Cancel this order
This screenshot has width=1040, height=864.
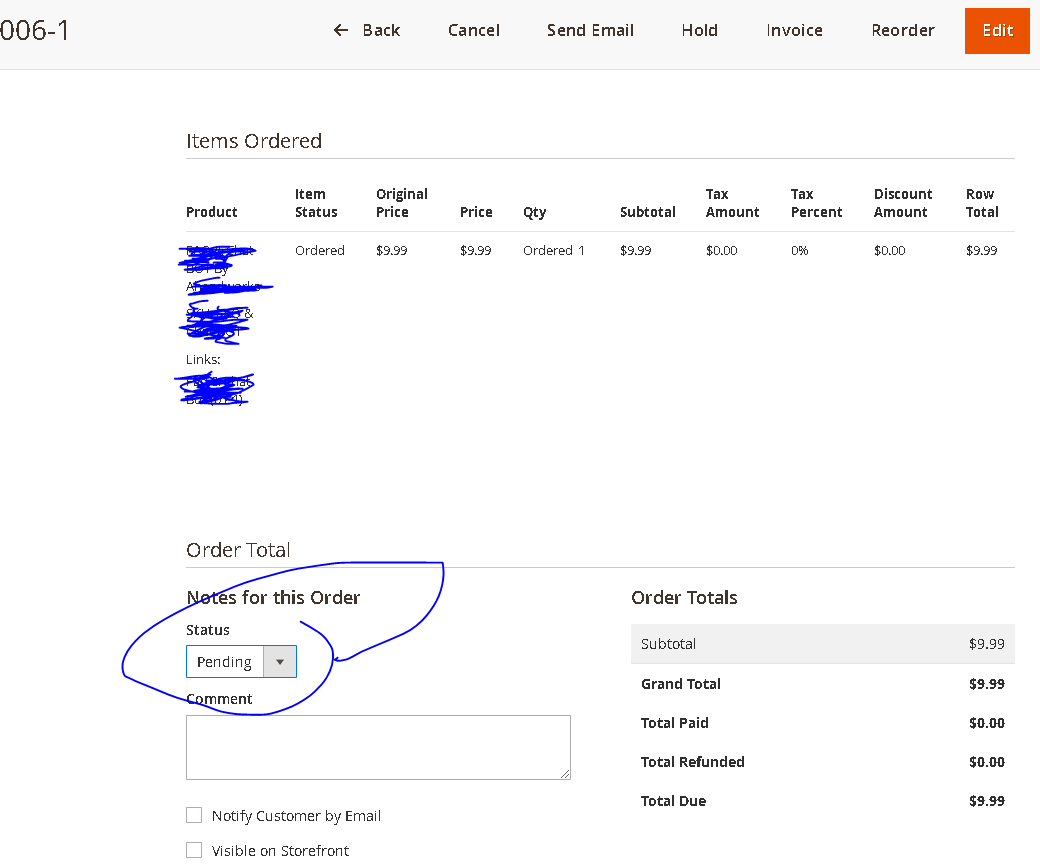[473, 30]
